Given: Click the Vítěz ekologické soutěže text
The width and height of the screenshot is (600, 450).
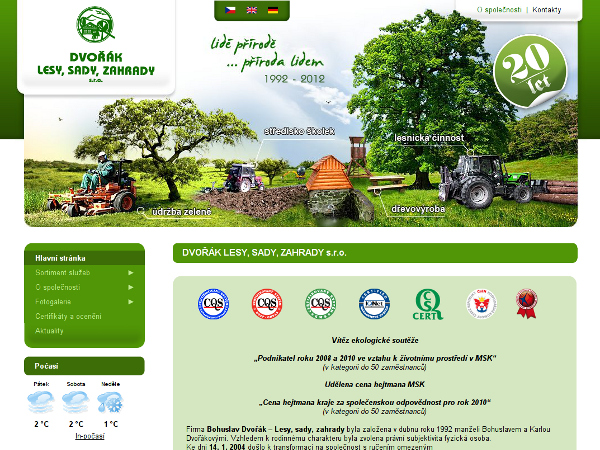Looking at the screenshot, I should [x=375, y=340].
